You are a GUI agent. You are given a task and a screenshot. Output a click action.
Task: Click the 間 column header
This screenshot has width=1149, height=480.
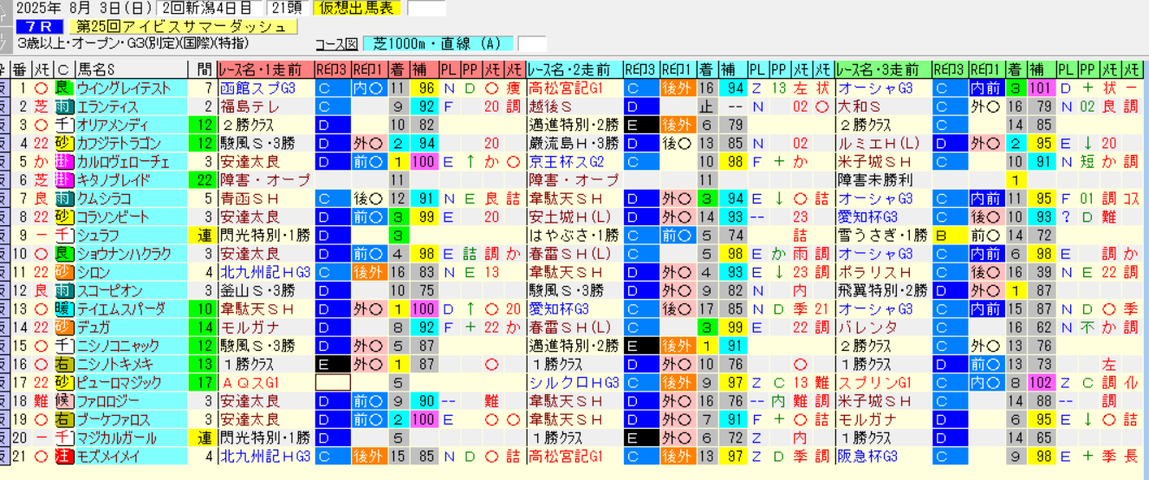click(x=202, y=70)
